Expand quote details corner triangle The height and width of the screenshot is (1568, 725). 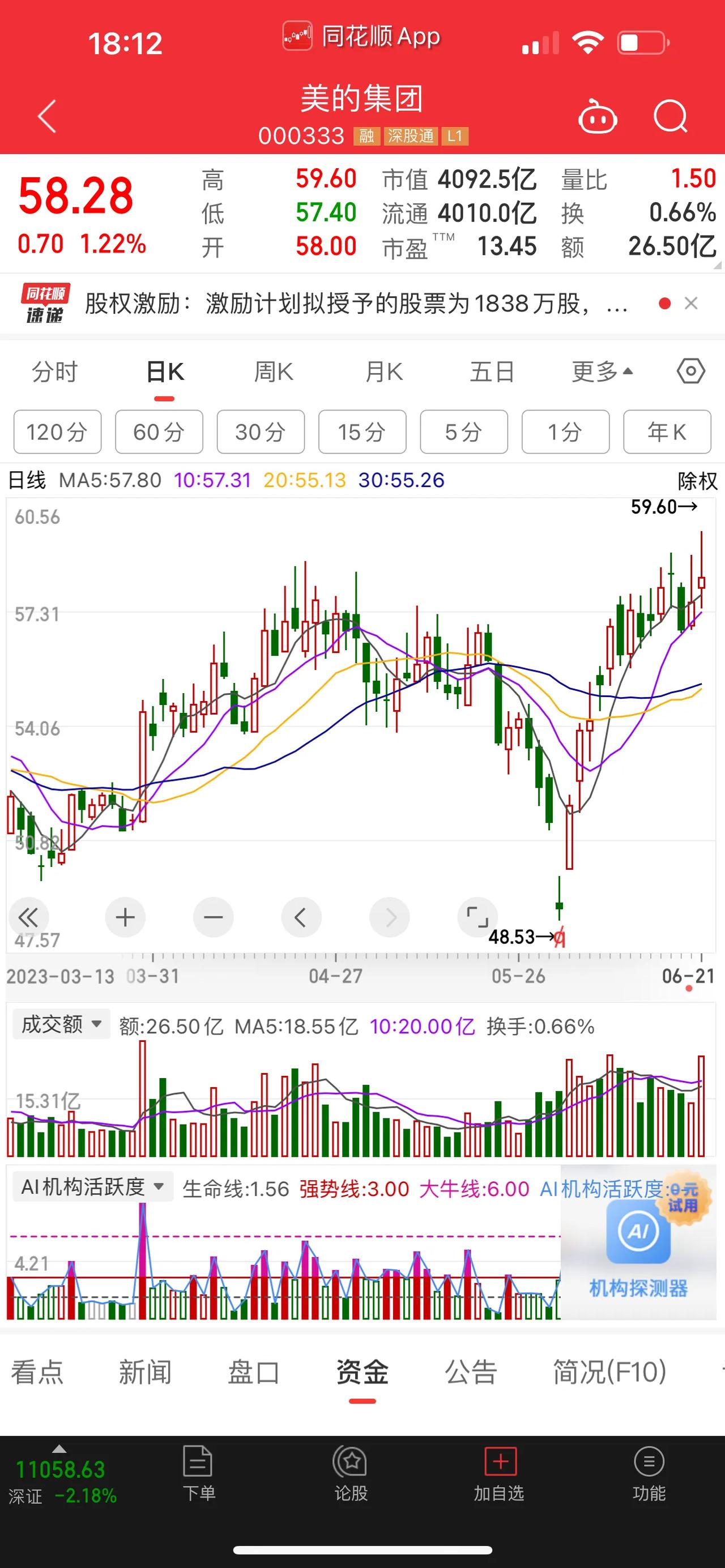(717, 266)
